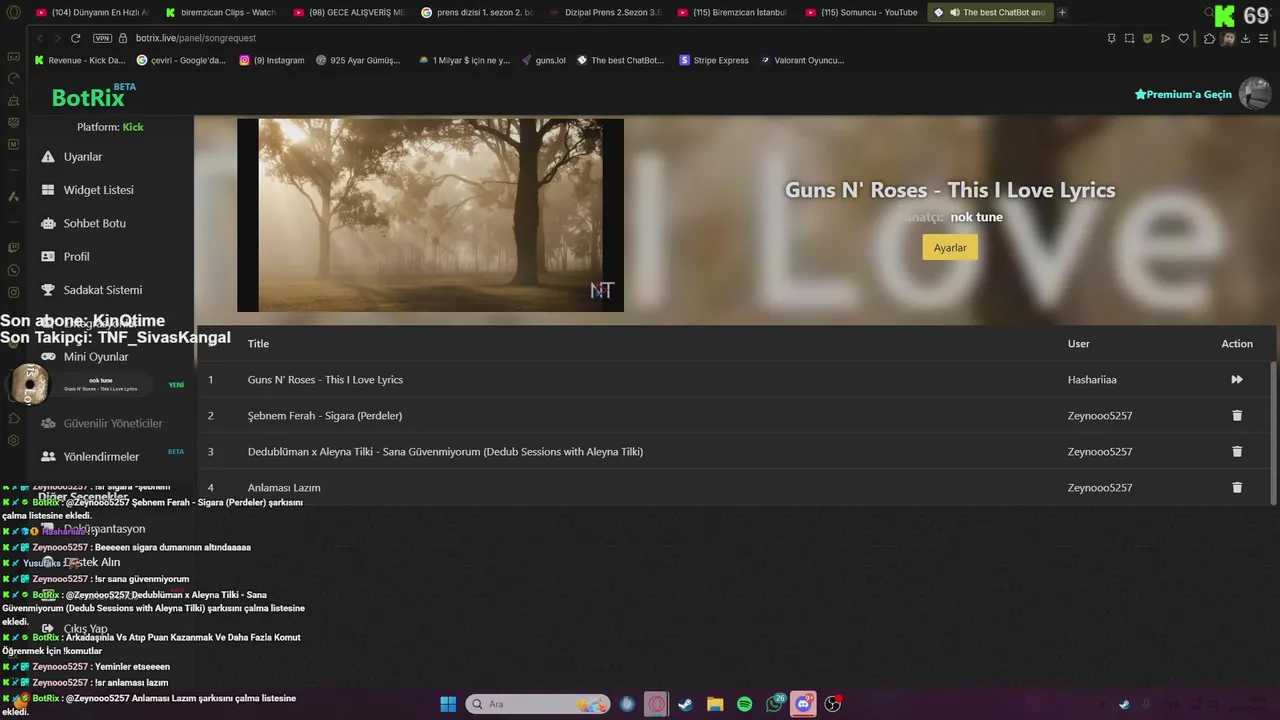Play the song video thumbnail
The height and width of the screenshot is (720, 1280).
click(x=430, y=215)
